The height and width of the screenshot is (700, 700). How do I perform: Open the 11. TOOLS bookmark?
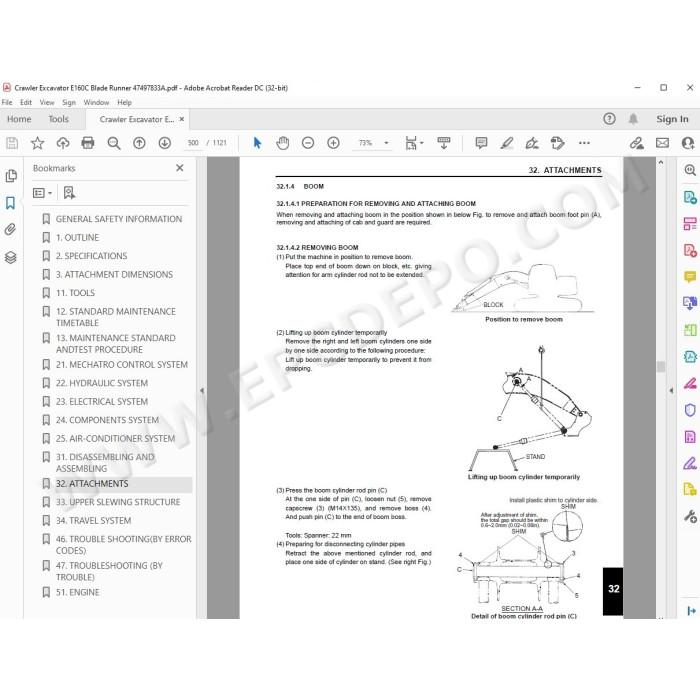point(75,293)
